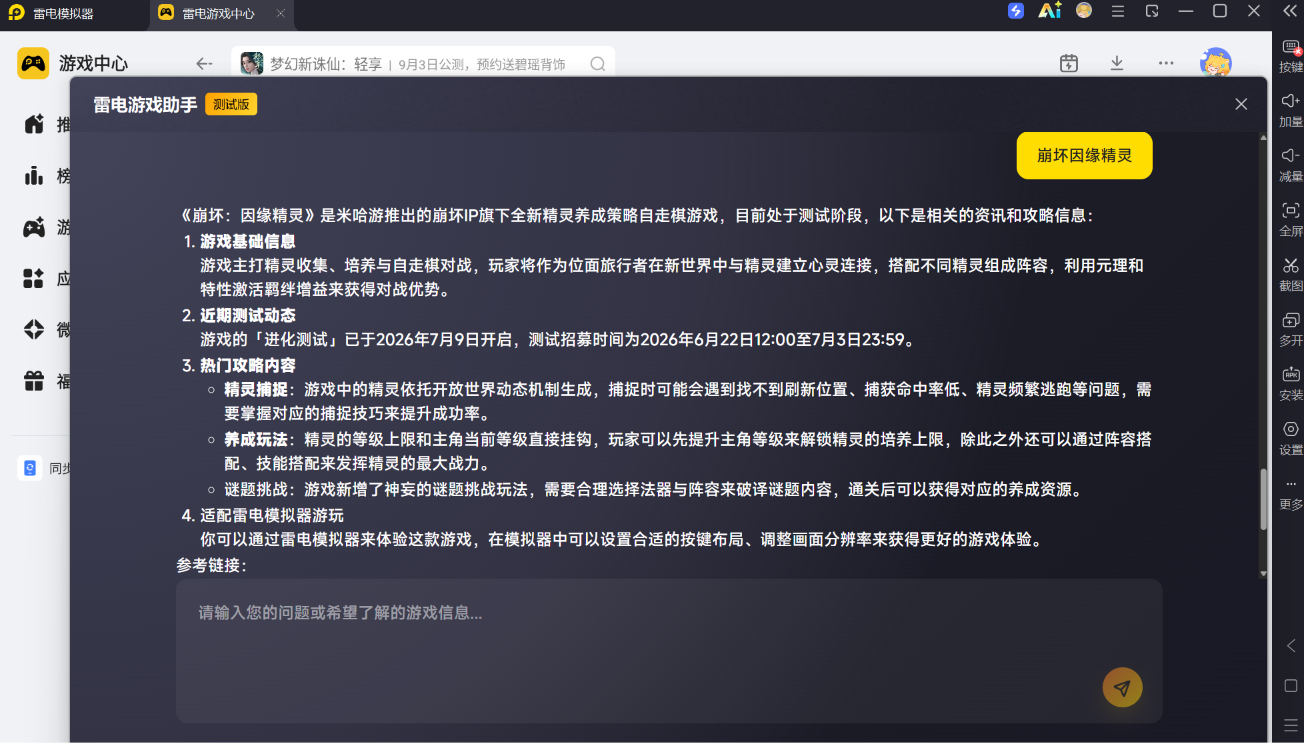
Task: Open the apps grid icon in left sidebar
Action: click(34, 278)
